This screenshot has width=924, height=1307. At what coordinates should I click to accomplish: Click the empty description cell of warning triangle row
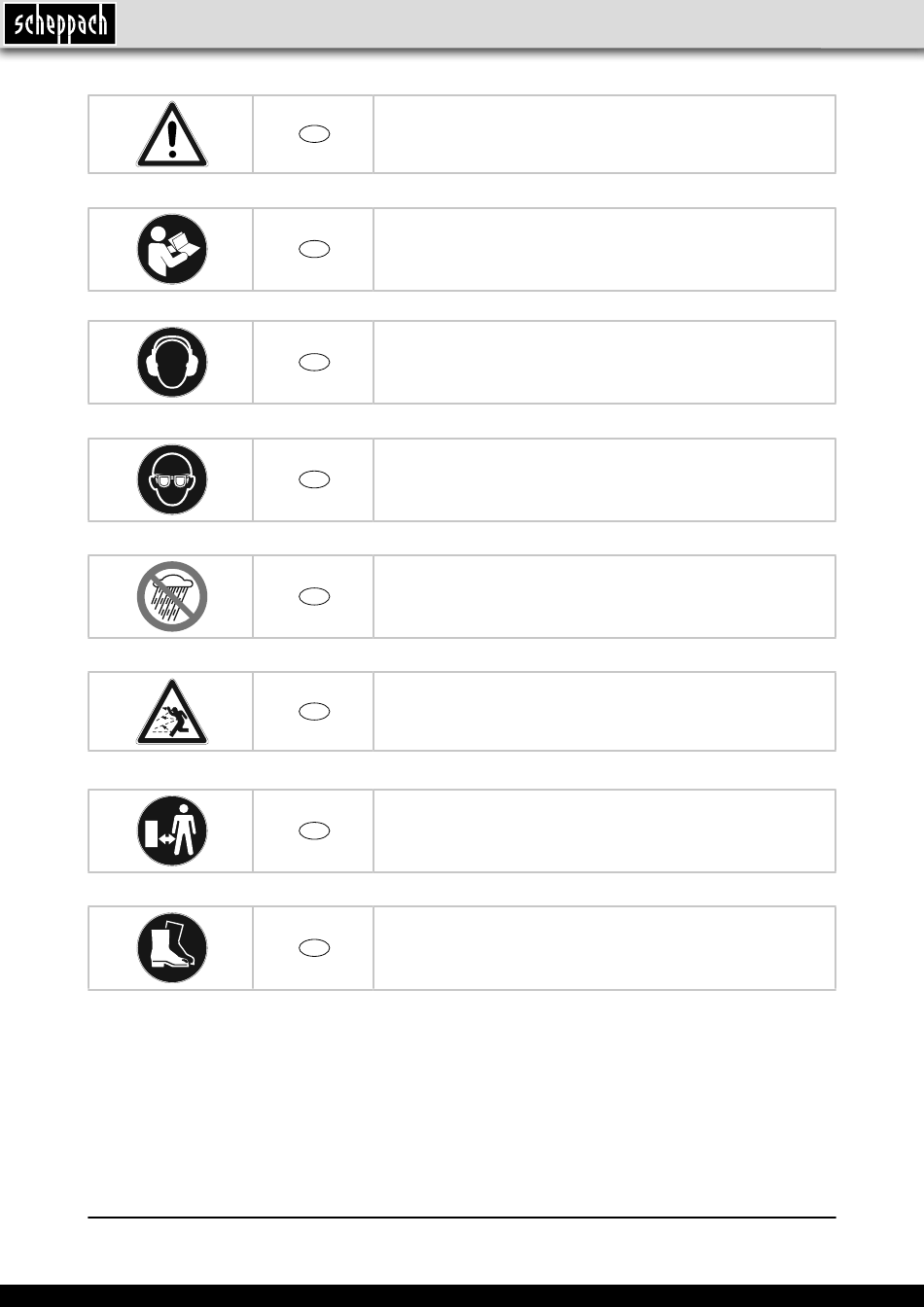604,134
